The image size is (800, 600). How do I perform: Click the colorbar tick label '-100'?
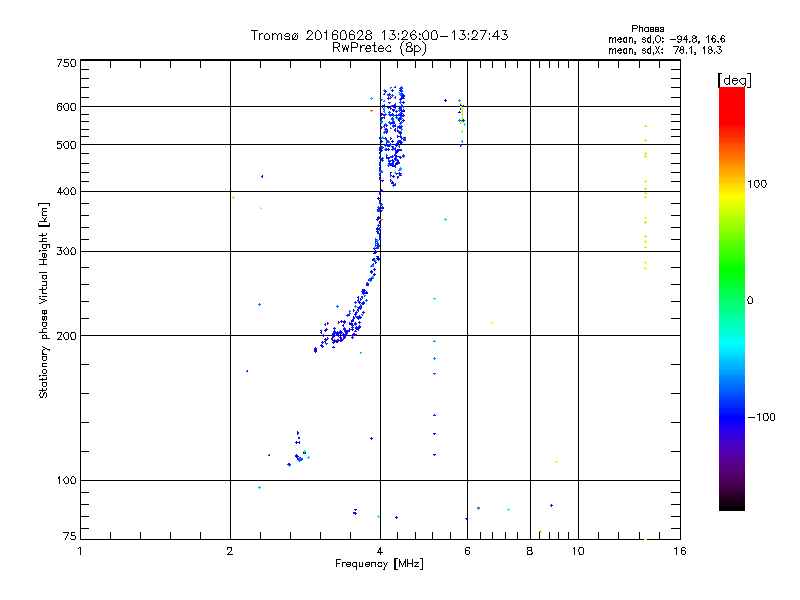tap(761, 417)
